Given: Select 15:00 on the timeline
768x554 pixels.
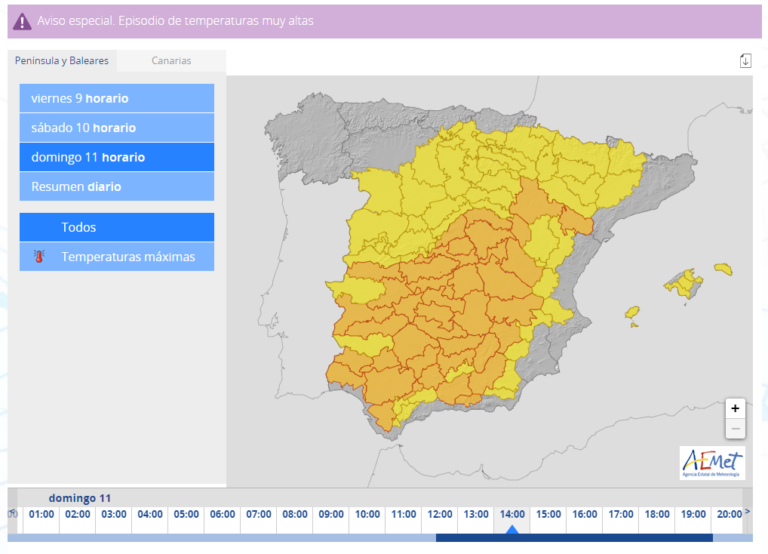Looking at the screenshot, I should pos(549,514).
